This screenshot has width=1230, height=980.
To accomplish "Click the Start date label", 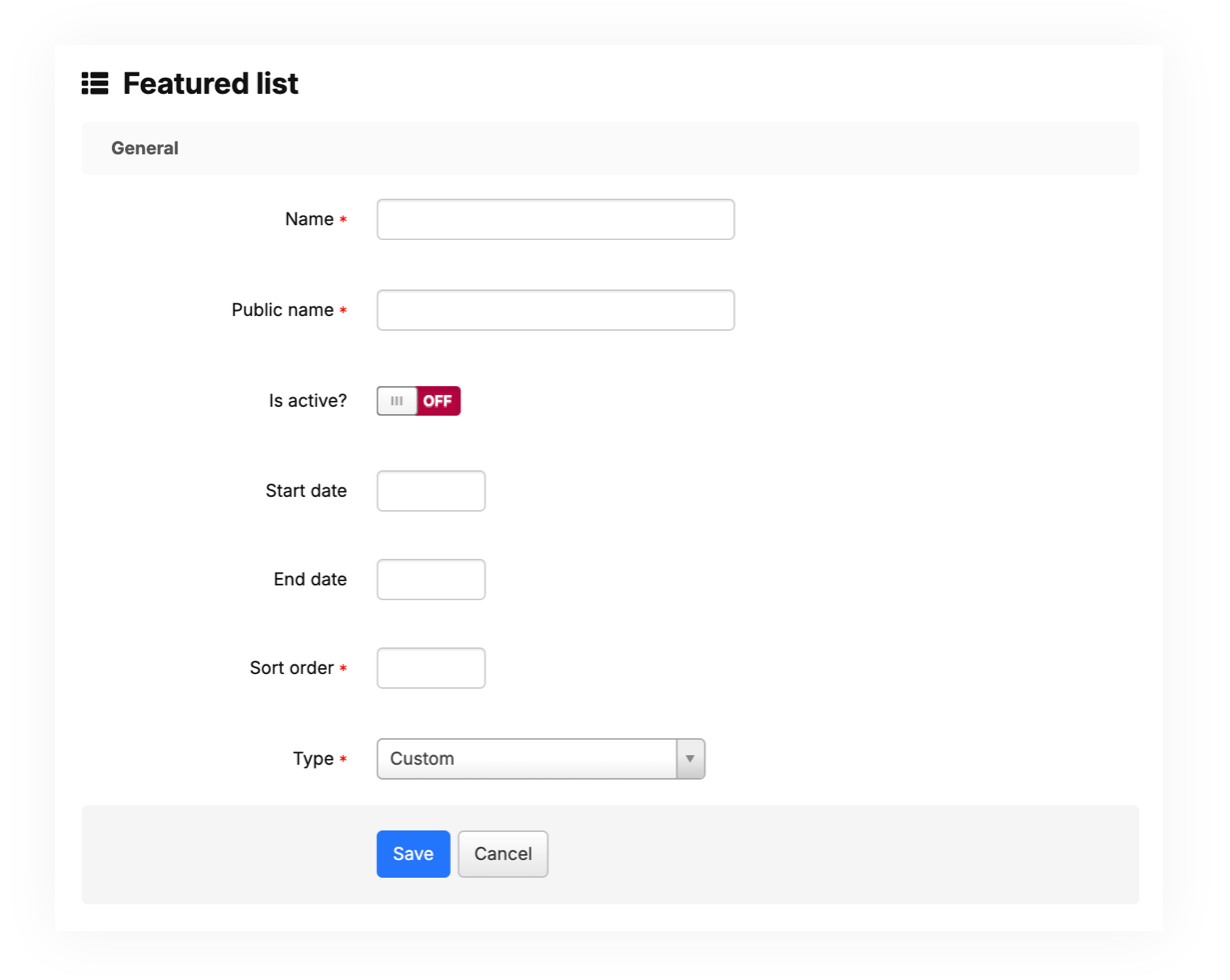I will tap(306, 491).
